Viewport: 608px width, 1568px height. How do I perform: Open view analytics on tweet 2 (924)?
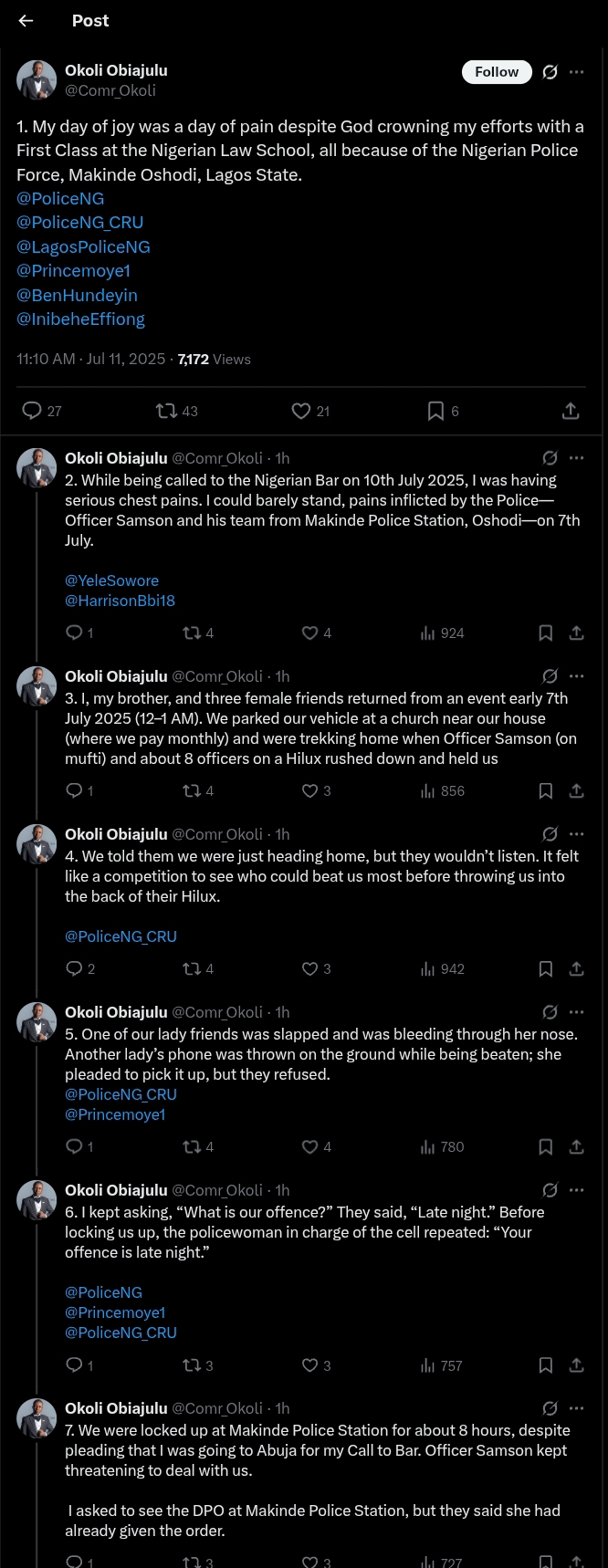(443, 632)
